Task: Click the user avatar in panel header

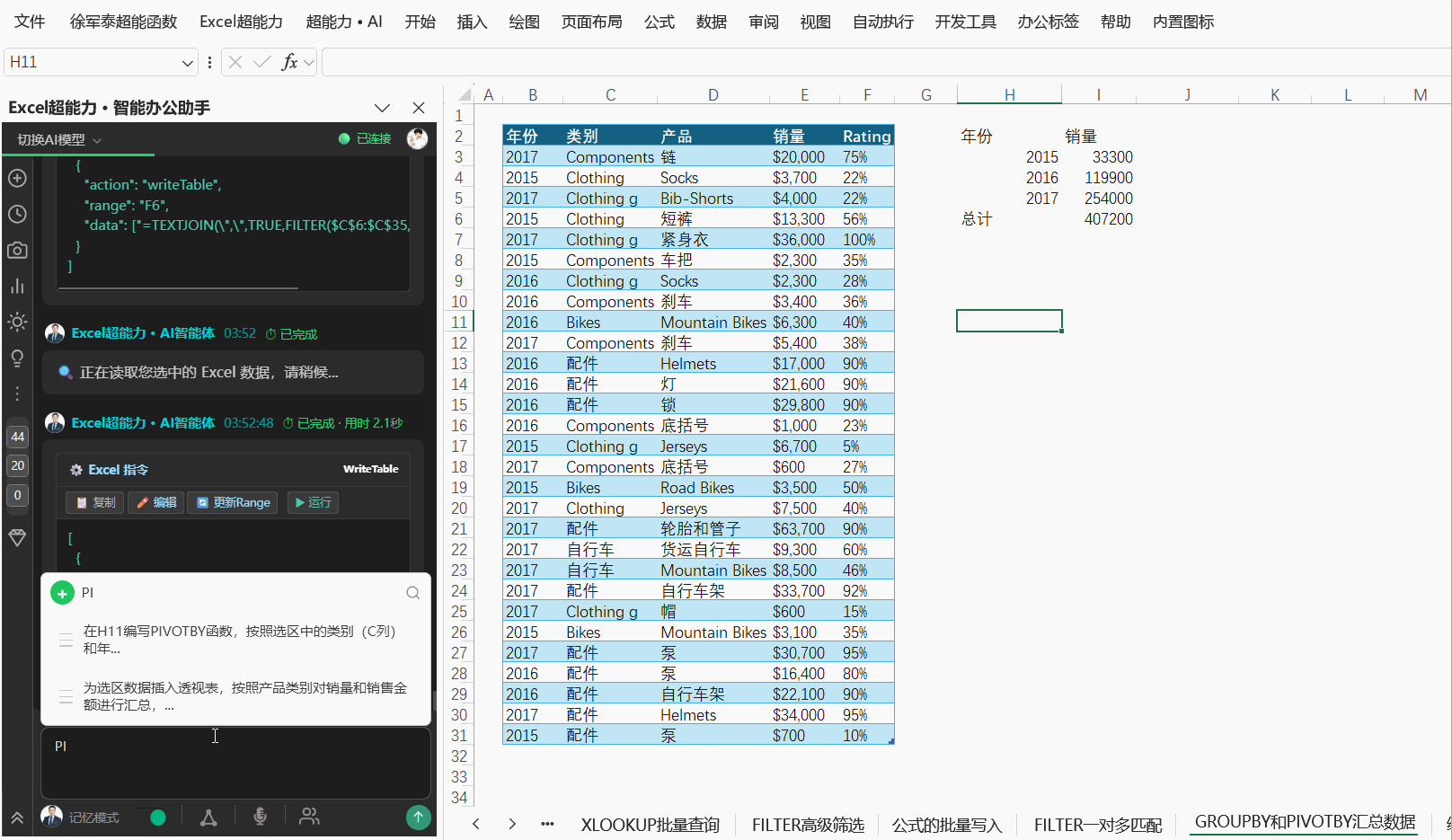Action: pos(417,138)
